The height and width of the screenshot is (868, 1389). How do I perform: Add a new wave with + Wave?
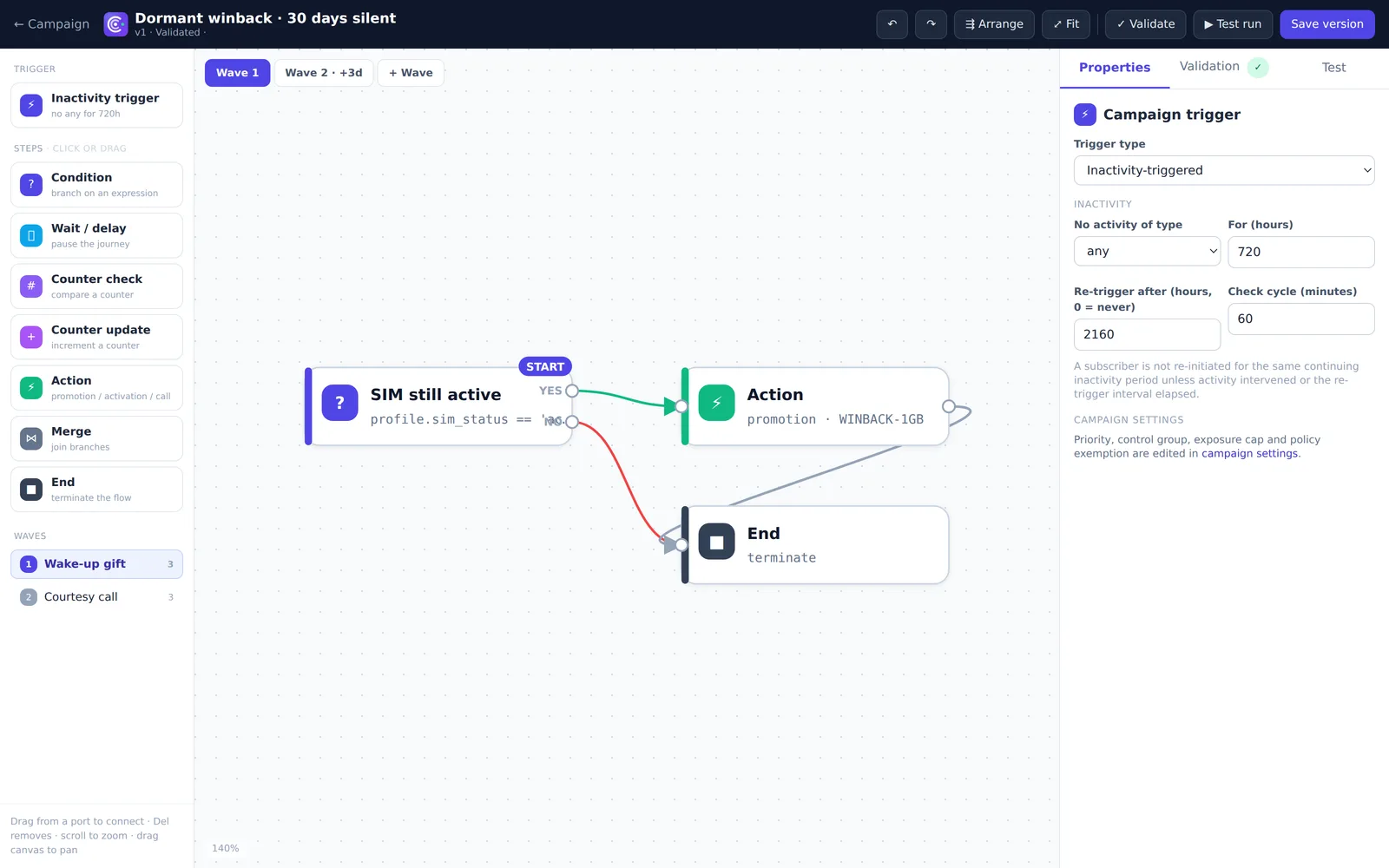[x=411, y=73]
